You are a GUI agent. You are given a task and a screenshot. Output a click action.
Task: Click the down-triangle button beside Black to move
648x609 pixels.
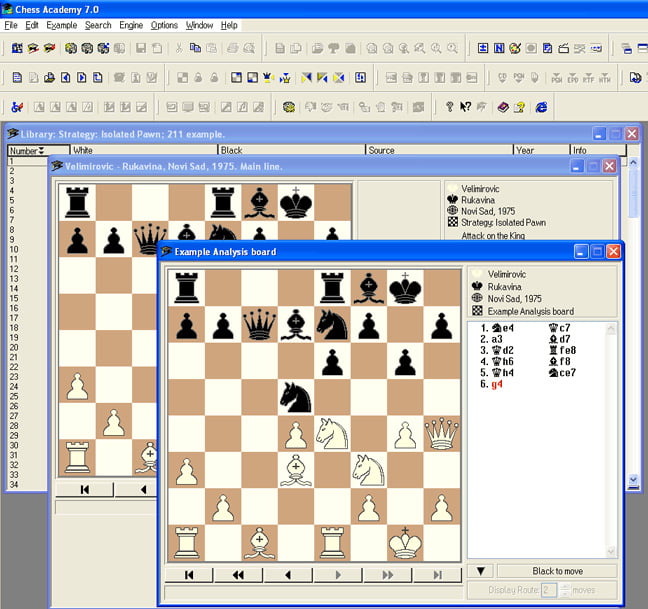(480, 571)
